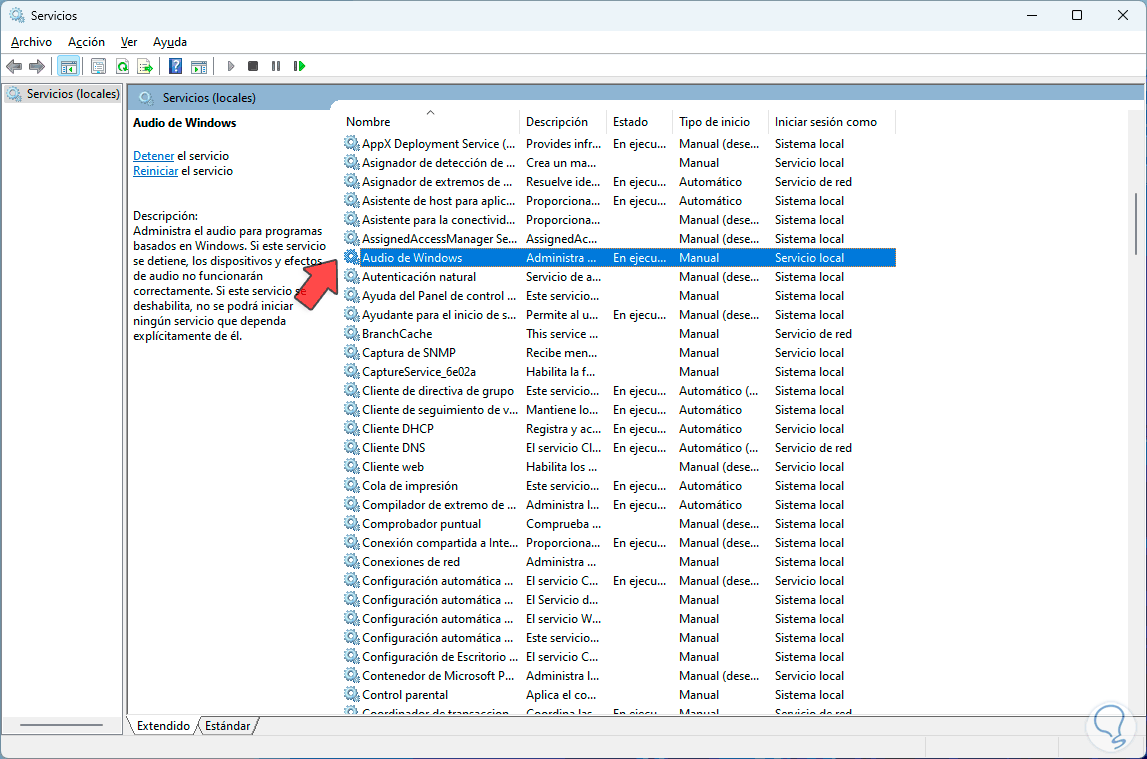Select Cliente de directiva de grupo service
This screenshot has height=759, width=1147.
tap(620, 390)
